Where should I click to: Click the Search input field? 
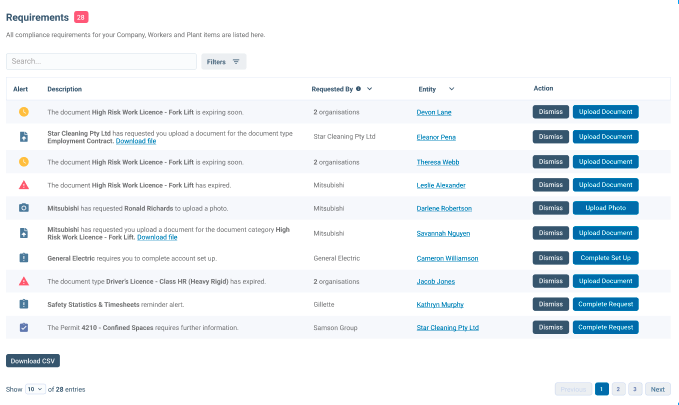click(x=101, y=62)
